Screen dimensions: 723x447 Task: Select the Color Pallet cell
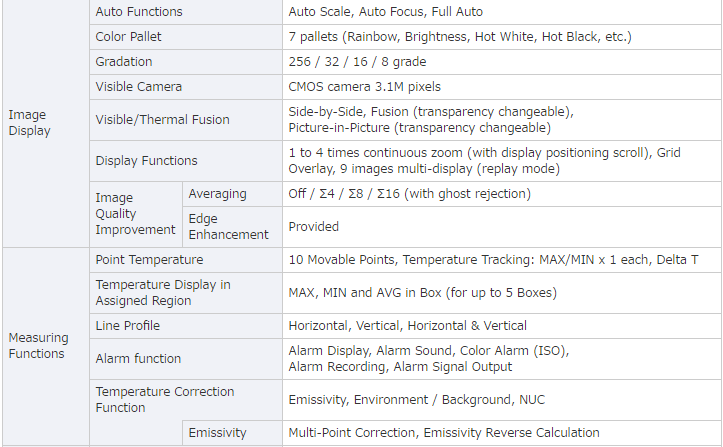(x=186, y=37)
